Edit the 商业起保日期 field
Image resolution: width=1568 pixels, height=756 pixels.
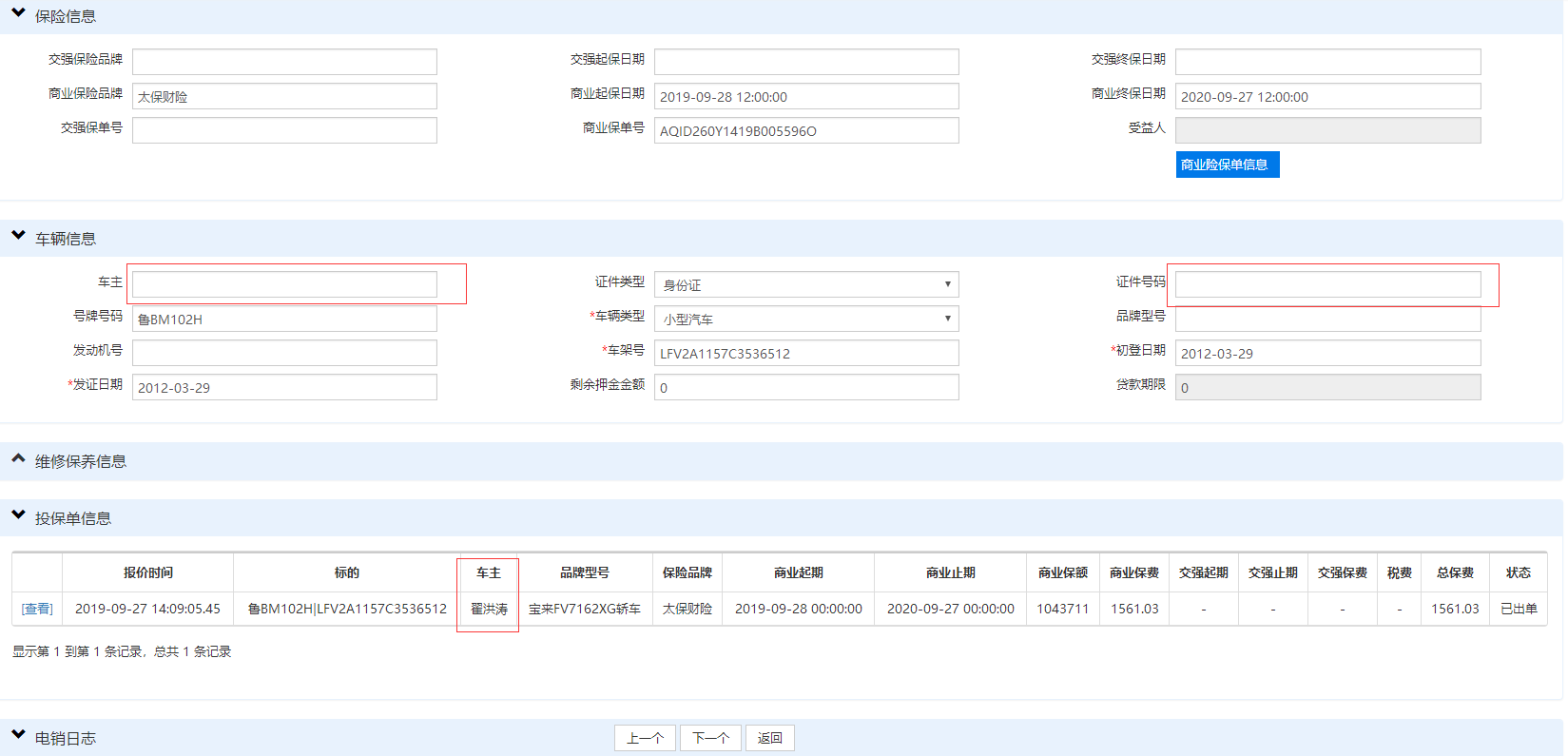pyautogui.click(x=806, y=96)
